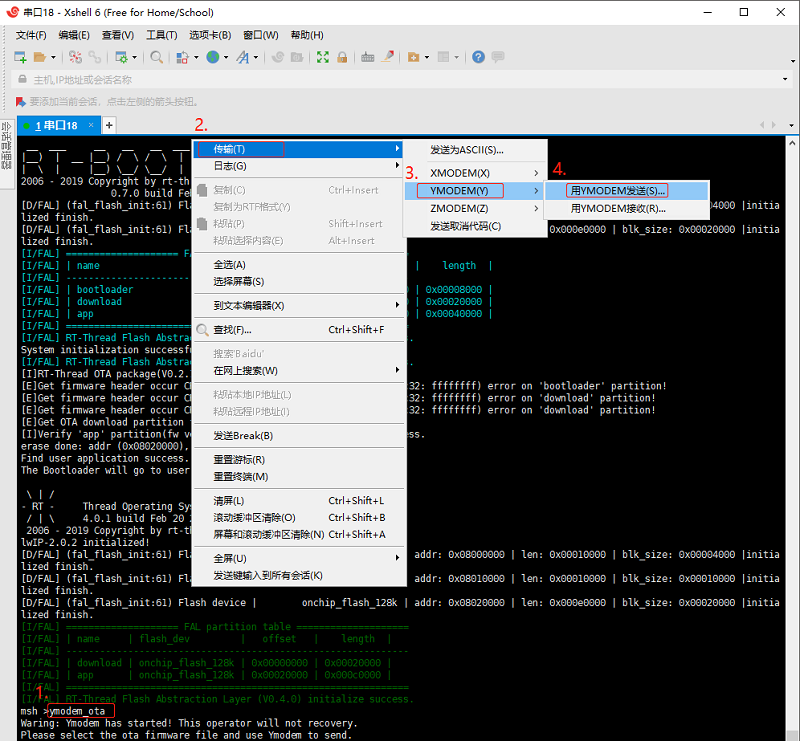Screen dimensions: 800x741
Task: Open the 工具(T) menu in menu bar
Action: click(161, 35)
